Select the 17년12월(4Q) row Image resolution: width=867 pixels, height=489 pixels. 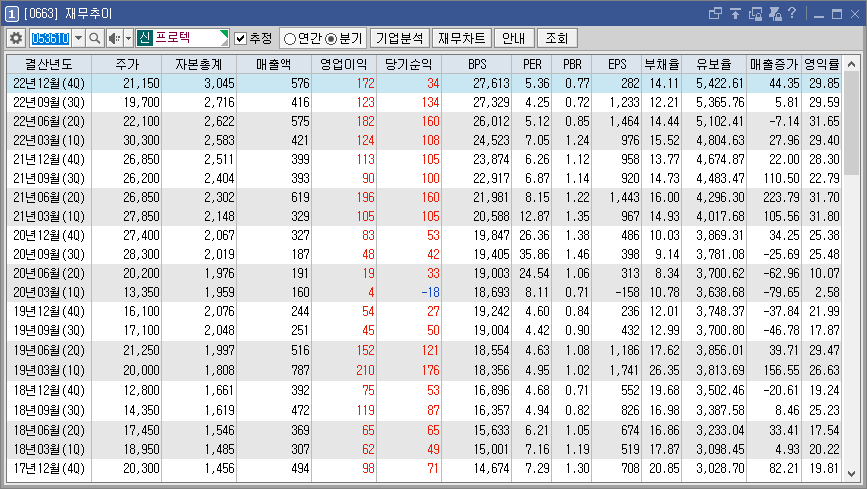coord(424,469)
